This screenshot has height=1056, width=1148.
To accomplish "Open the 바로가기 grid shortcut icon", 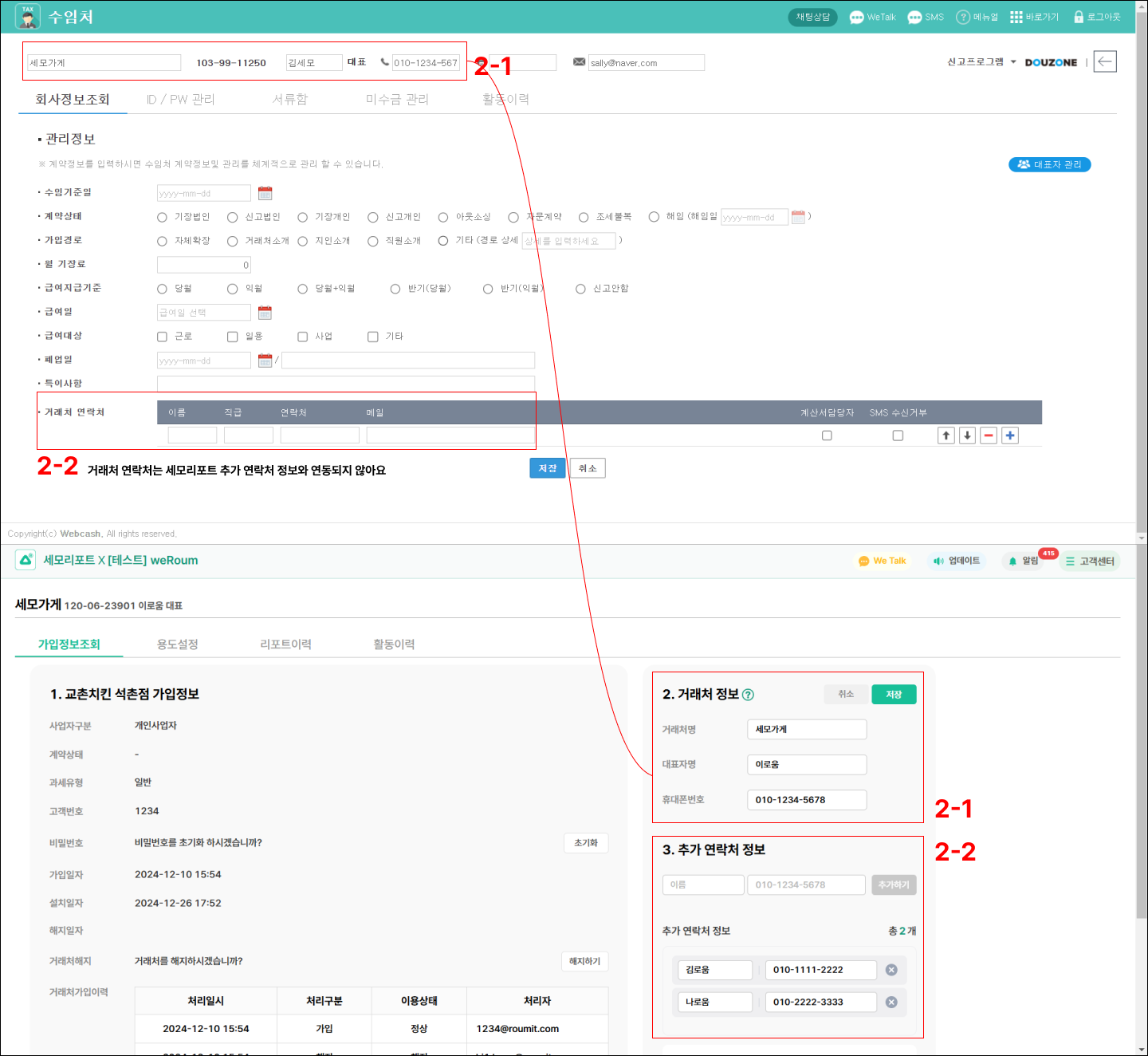I will point(1016,18).
